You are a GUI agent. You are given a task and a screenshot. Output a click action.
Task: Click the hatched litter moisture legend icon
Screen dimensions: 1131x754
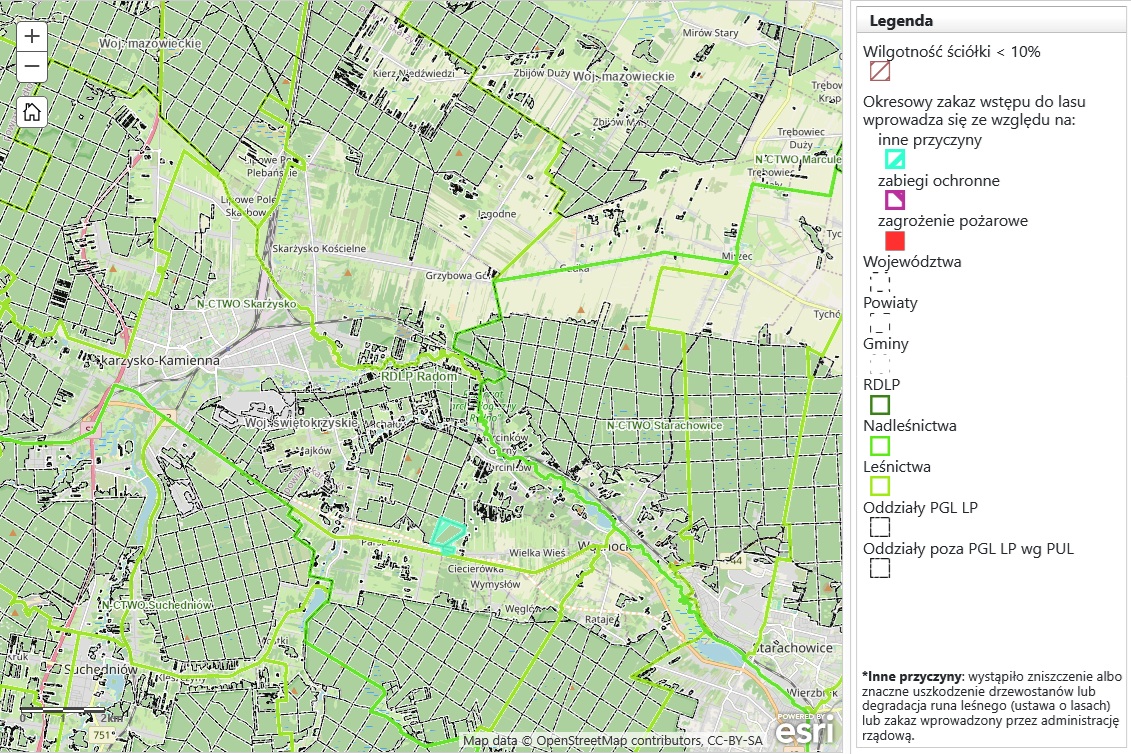click(880, 71)
